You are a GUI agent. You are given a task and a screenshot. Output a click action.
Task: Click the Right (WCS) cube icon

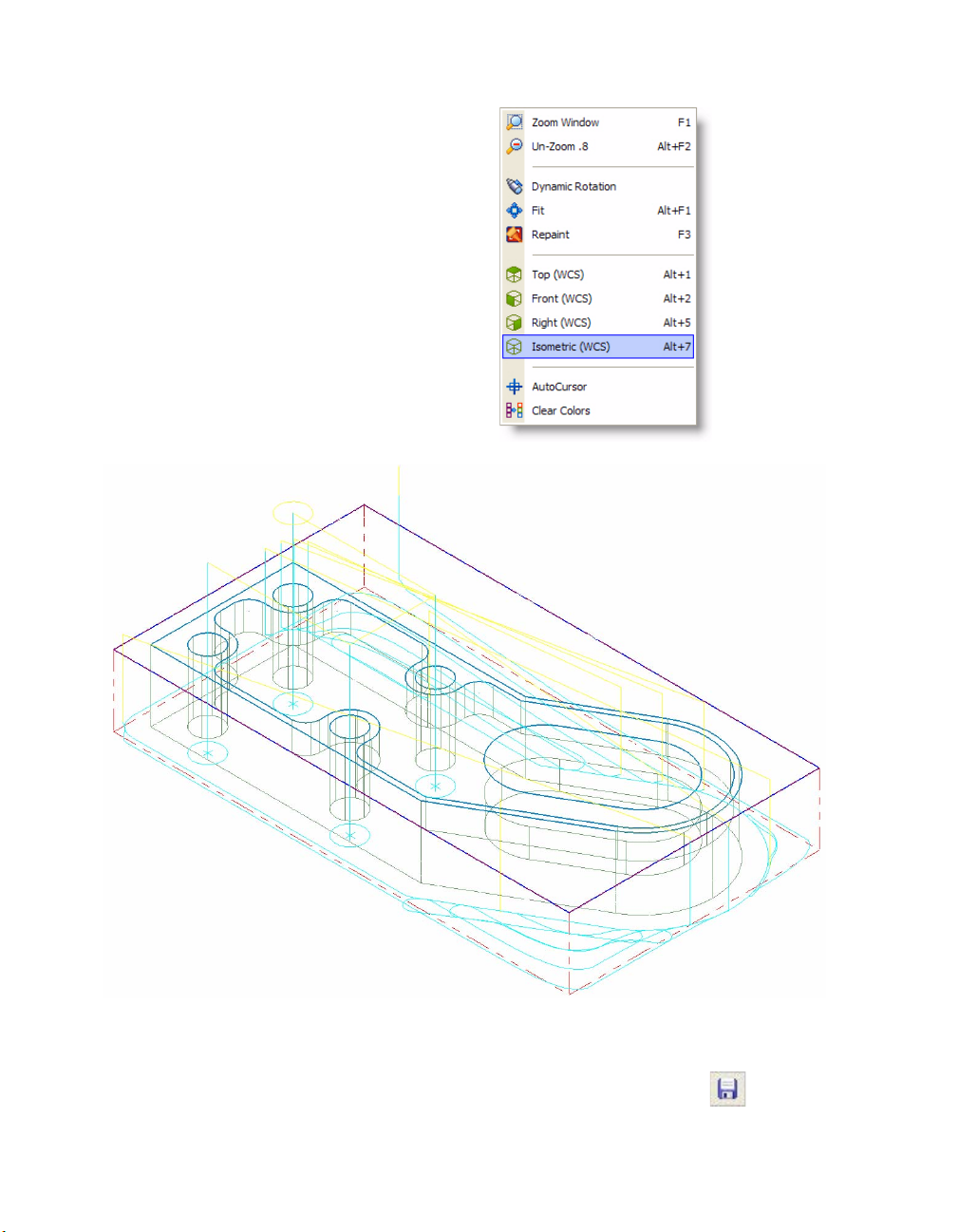[514, 323]
